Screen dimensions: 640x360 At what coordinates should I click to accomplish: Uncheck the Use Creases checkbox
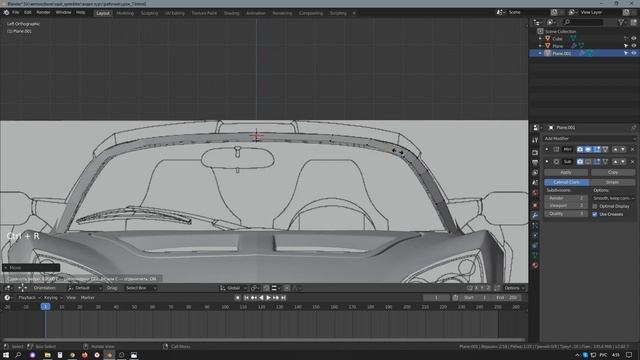(x=595, y=214)
